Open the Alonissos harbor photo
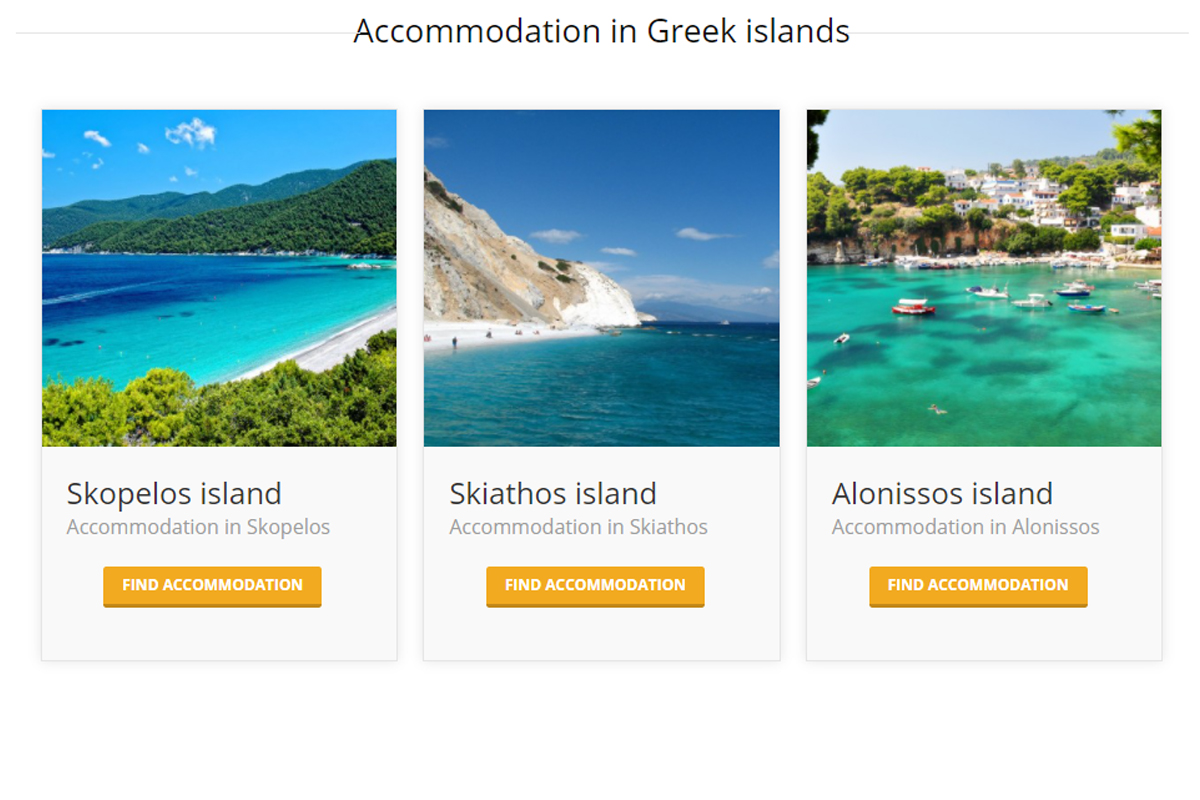Image resolution: width=1200 pixels, height=800 pixels. (x=984, y=278)
